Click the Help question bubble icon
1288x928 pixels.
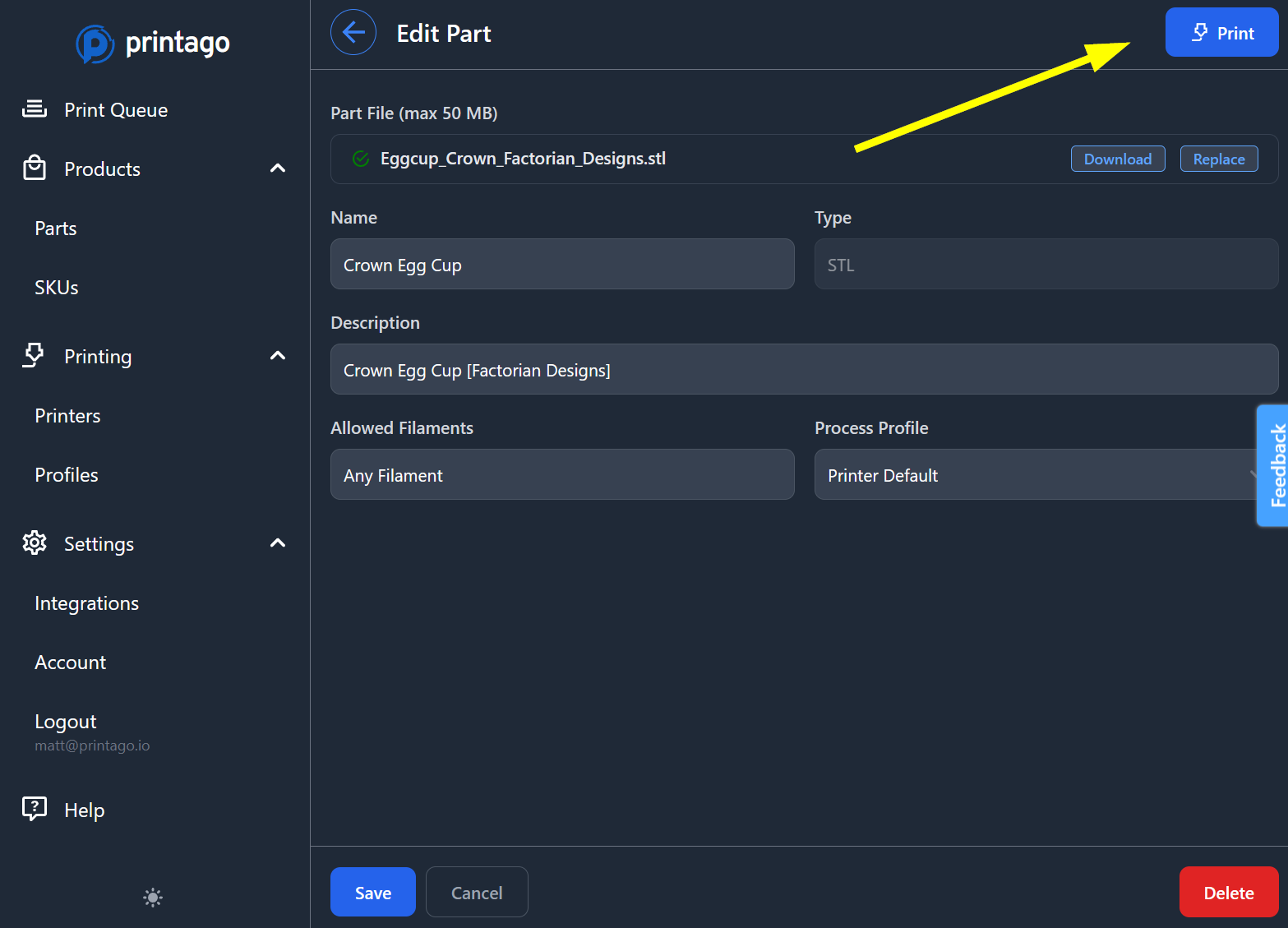pos(35,809)
